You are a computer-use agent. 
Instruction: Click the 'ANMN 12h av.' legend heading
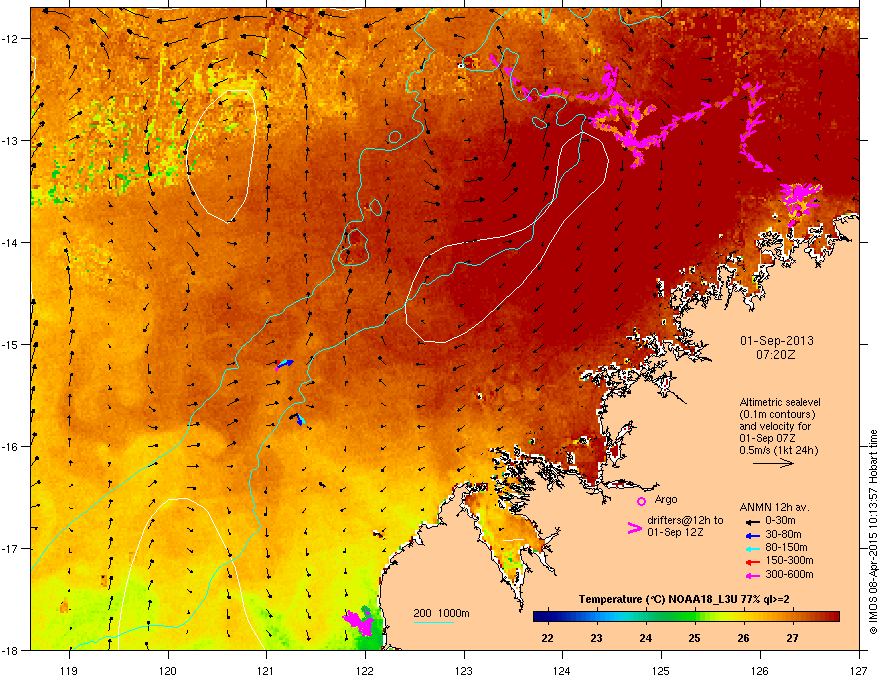[x=774, y=507]
